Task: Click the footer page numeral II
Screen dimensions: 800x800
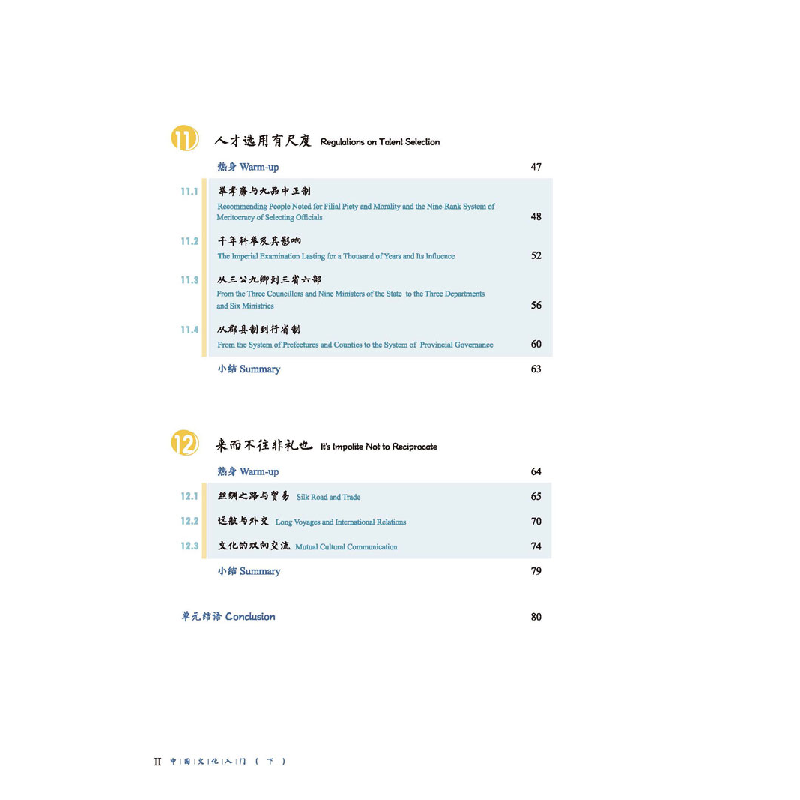Action: point(157,761)
